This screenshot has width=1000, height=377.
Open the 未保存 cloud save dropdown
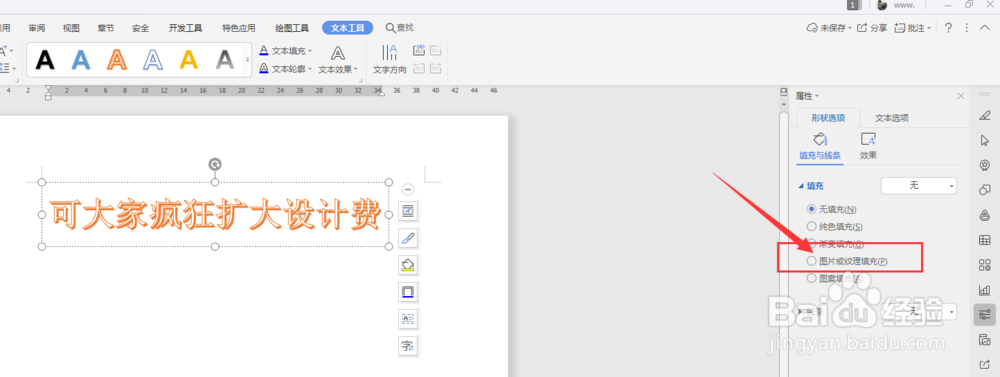pos(829,28)
